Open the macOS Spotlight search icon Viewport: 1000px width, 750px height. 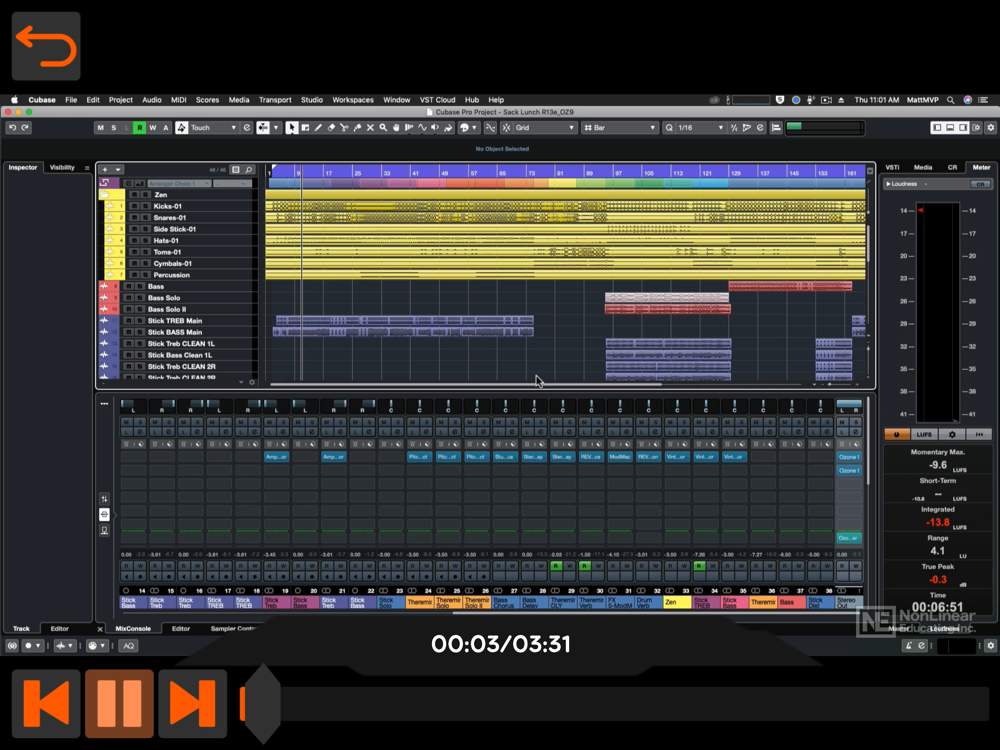(950, 100)
